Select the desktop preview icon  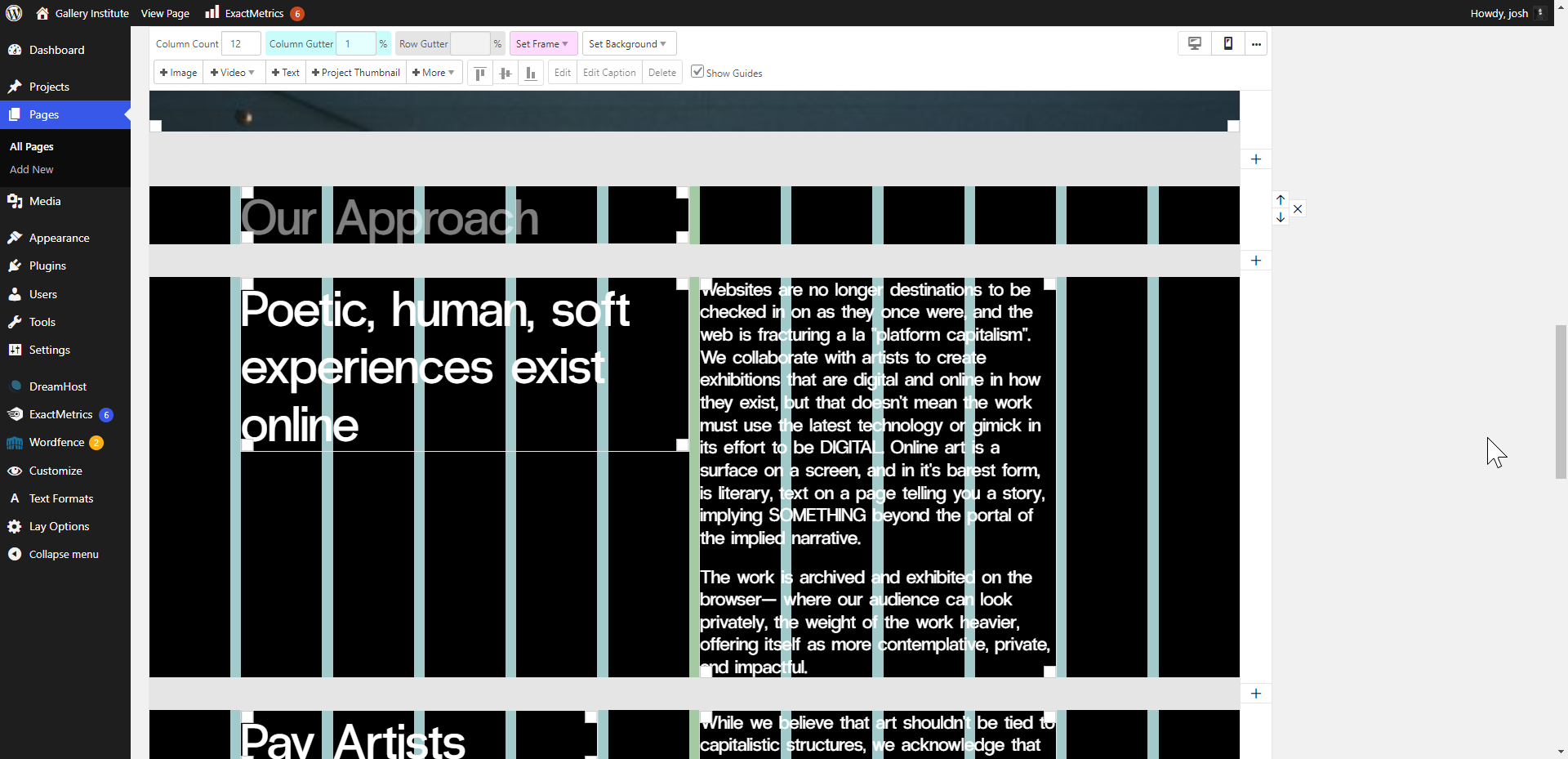coord(1194,43)
